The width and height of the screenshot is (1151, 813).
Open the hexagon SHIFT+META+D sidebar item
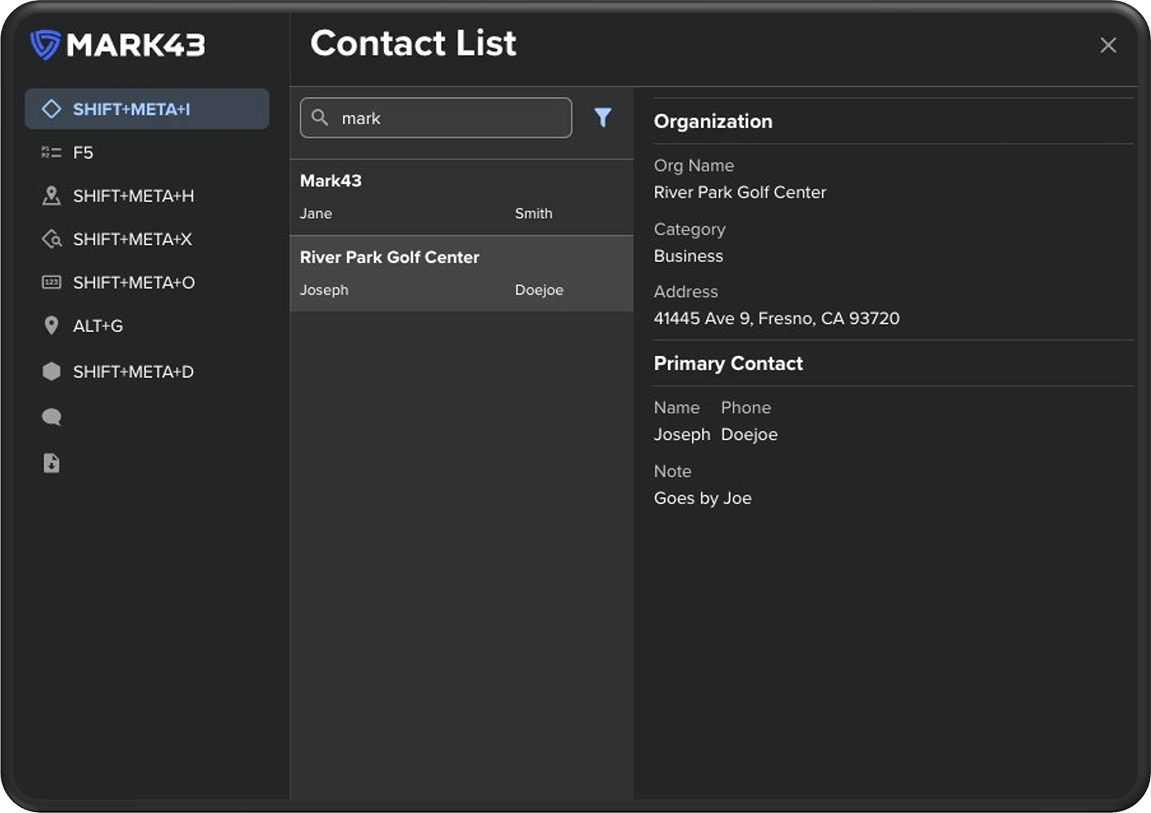pyautogui.click(x=52, y=372)
